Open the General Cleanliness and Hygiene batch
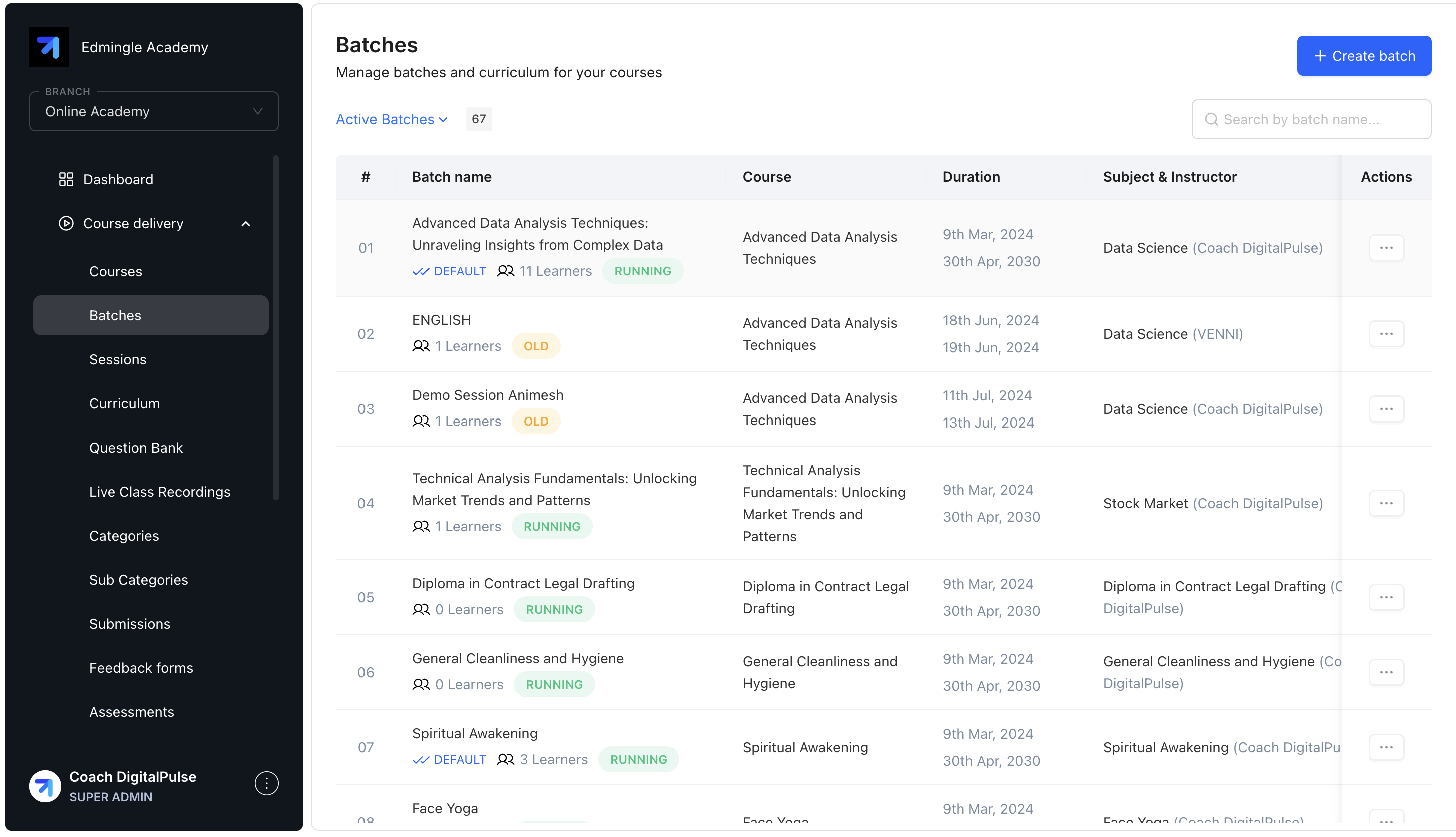 (517, 658)
